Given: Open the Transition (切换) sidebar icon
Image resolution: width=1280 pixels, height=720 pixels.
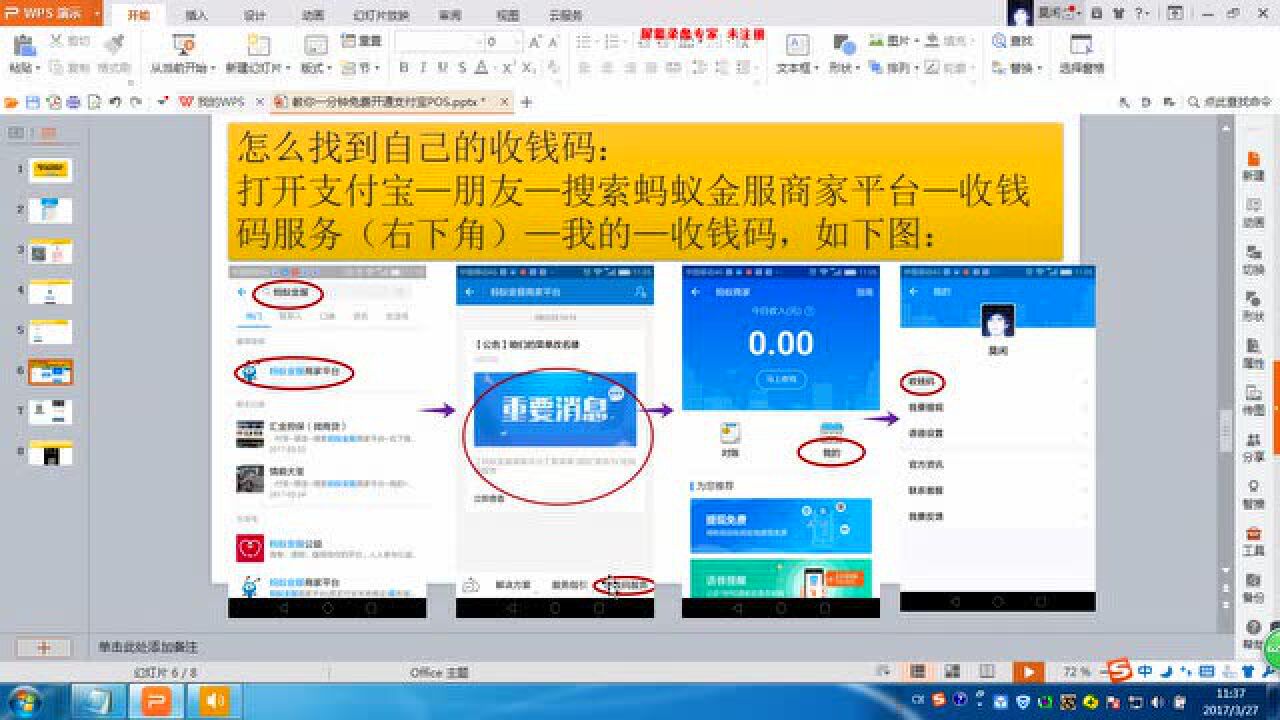Looking at the screenshot, I should (x=1253, y=259).
